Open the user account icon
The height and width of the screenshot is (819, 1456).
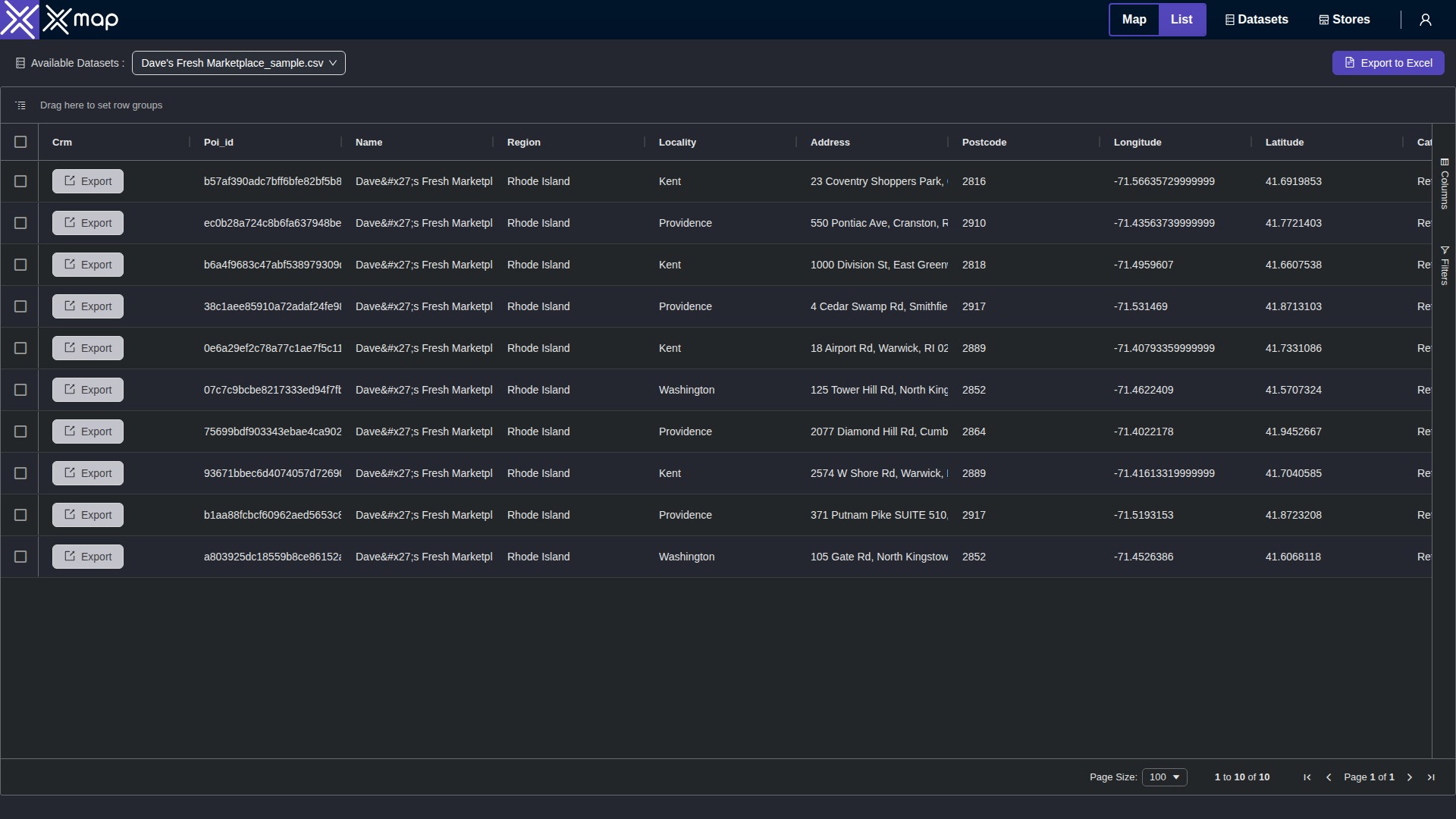pos(1426,20)
